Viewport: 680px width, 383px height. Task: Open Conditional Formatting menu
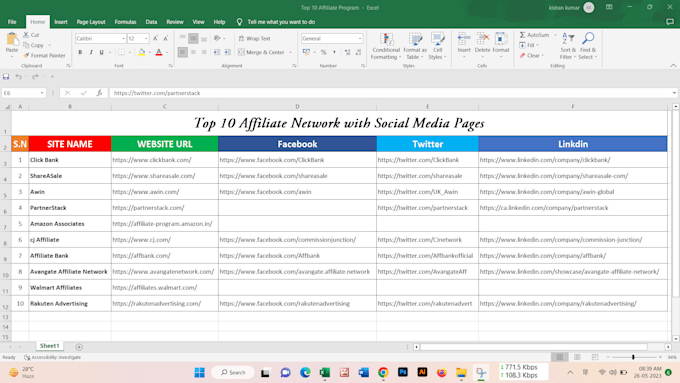click(386, 46)
